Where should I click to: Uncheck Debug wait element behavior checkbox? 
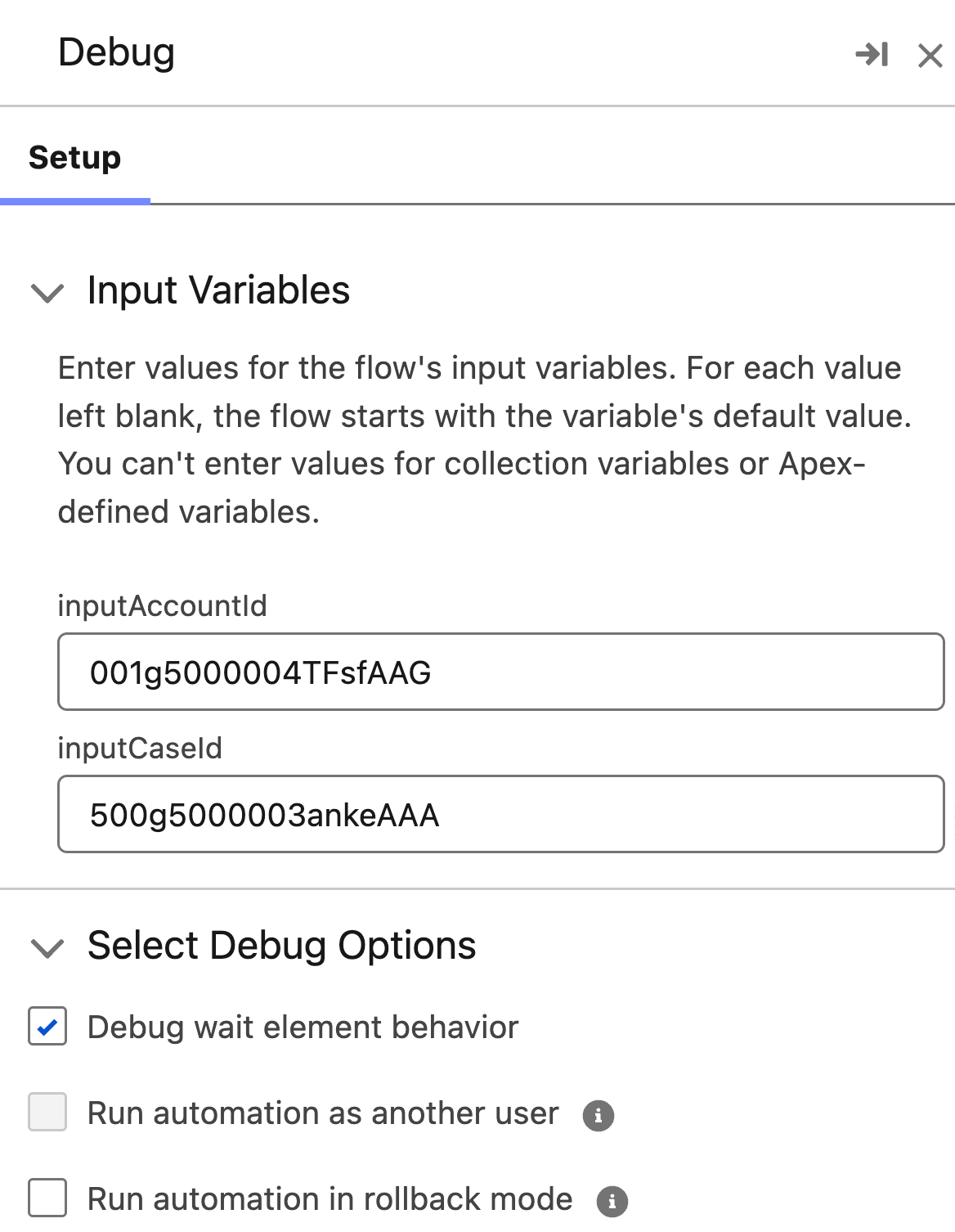pos(47,1027)
